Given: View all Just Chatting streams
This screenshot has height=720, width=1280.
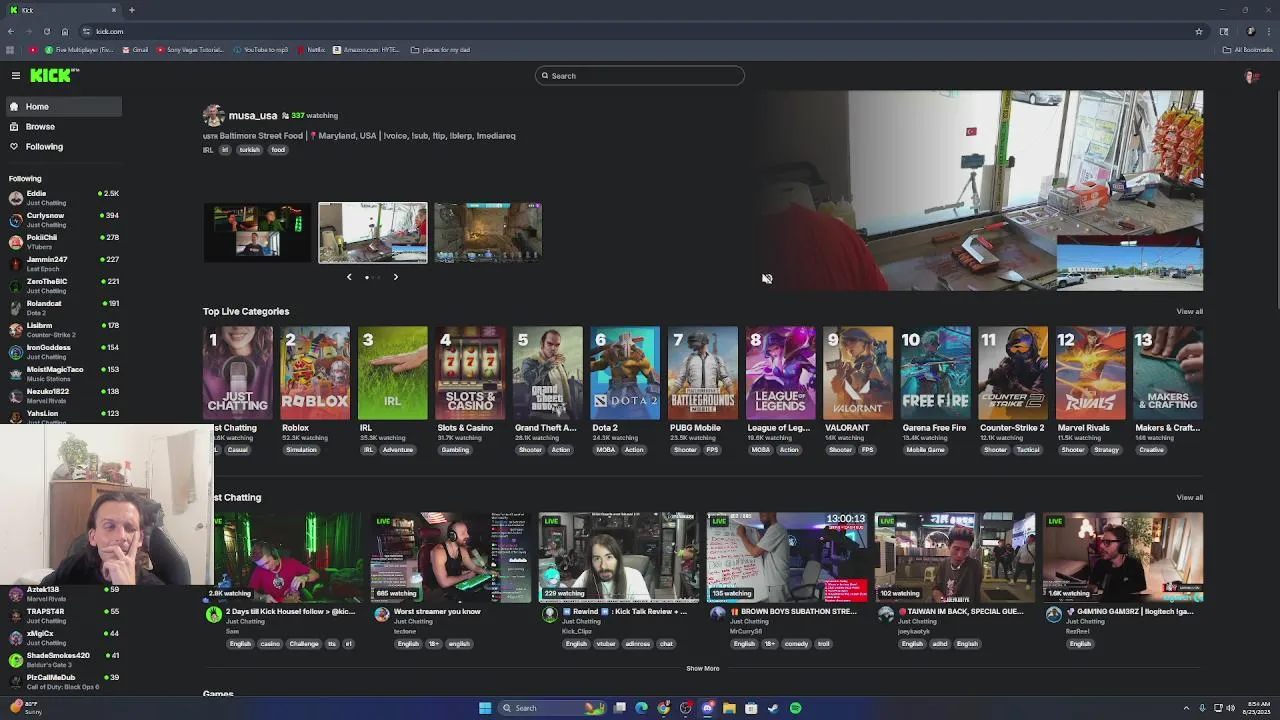Looking at the screenshot, I should tap(1189, 497).
